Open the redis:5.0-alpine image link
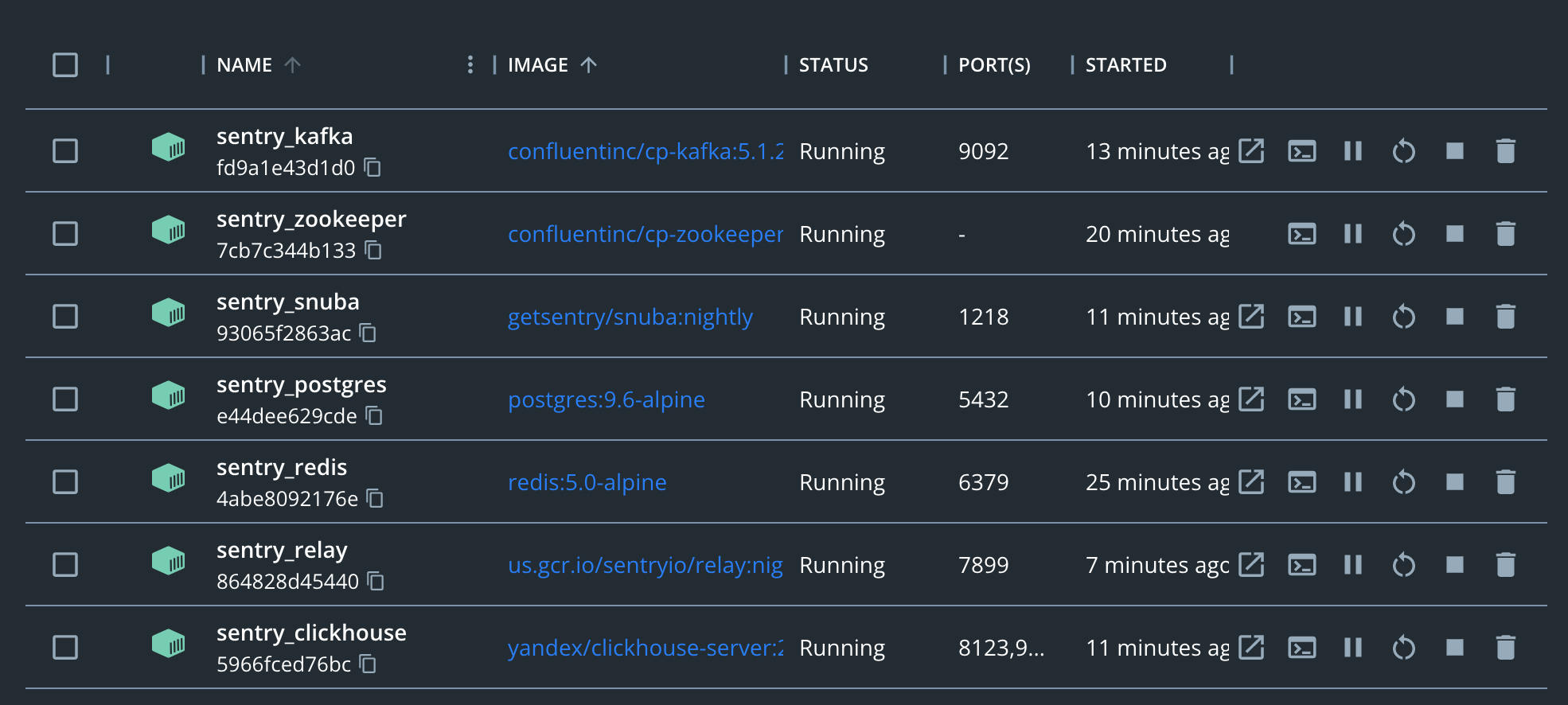1568x705 pixels. (587, 482)
